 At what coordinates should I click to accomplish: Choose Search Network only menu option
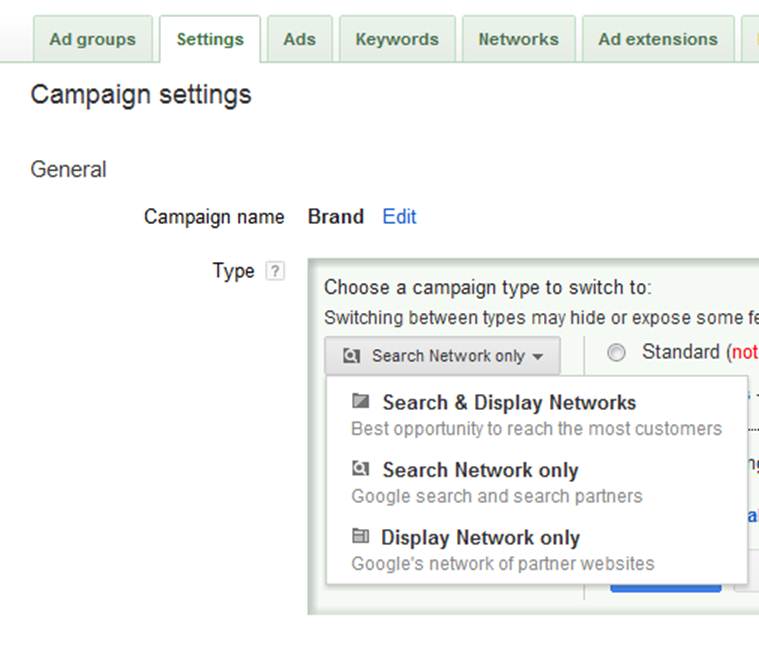pyautogui.click(x=537, y=483)
